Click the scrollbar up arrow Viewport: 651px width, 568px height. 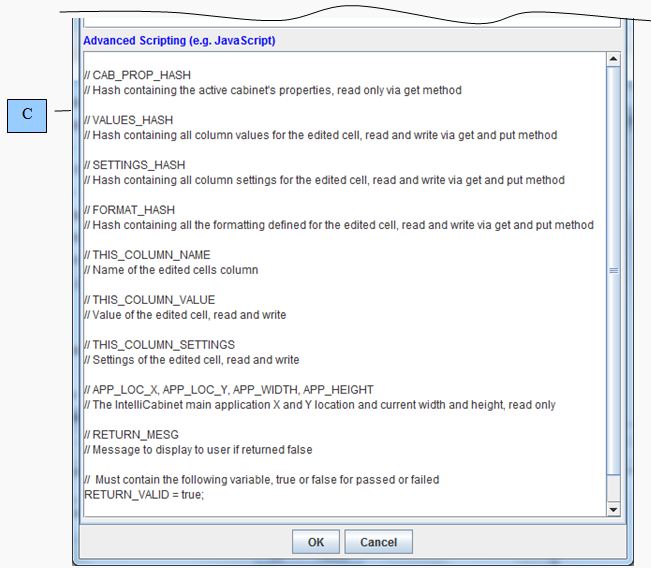(x=613, y=60)
